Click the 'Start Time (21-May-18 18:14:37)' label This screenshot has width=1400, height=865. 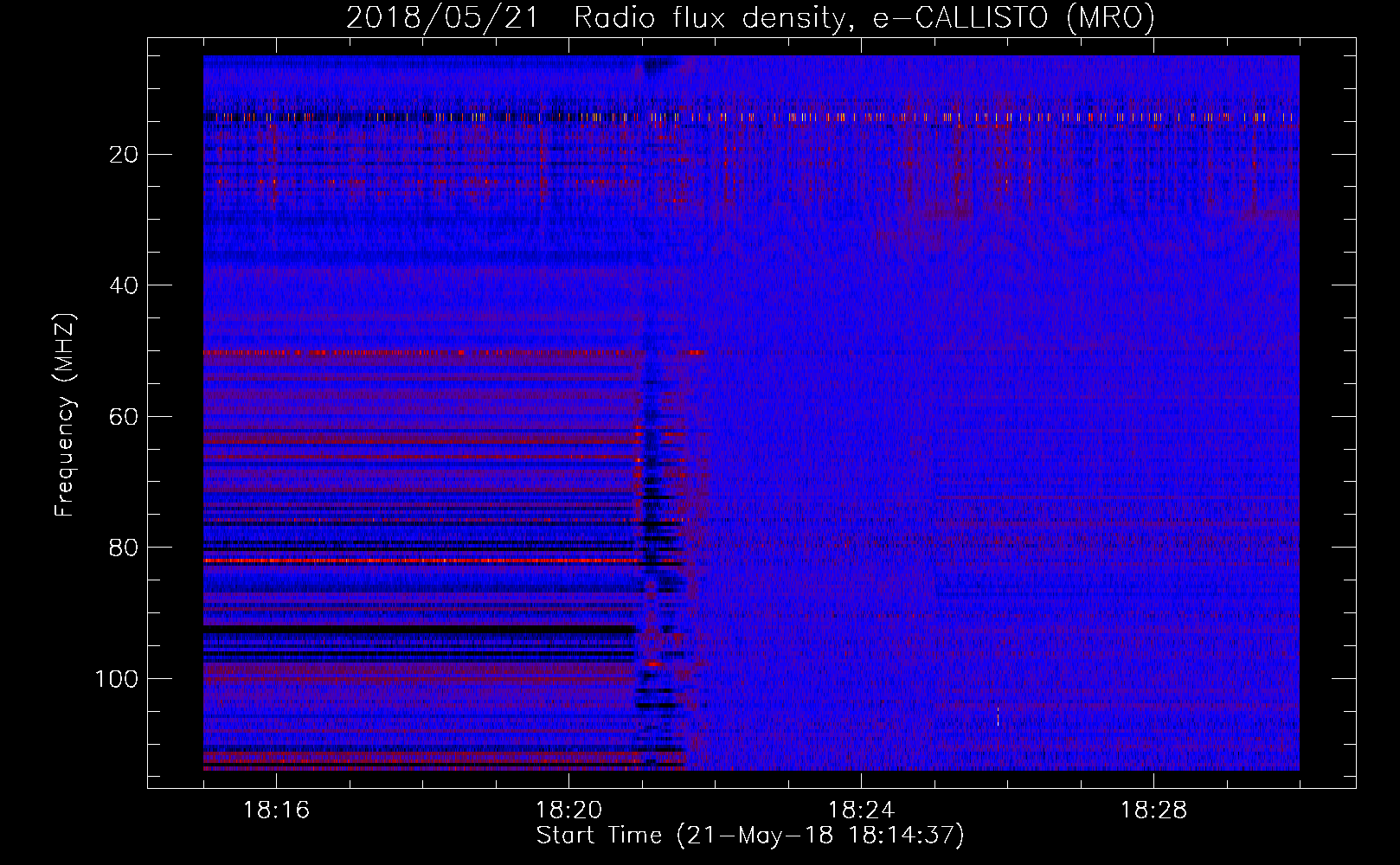coord(749,836)
